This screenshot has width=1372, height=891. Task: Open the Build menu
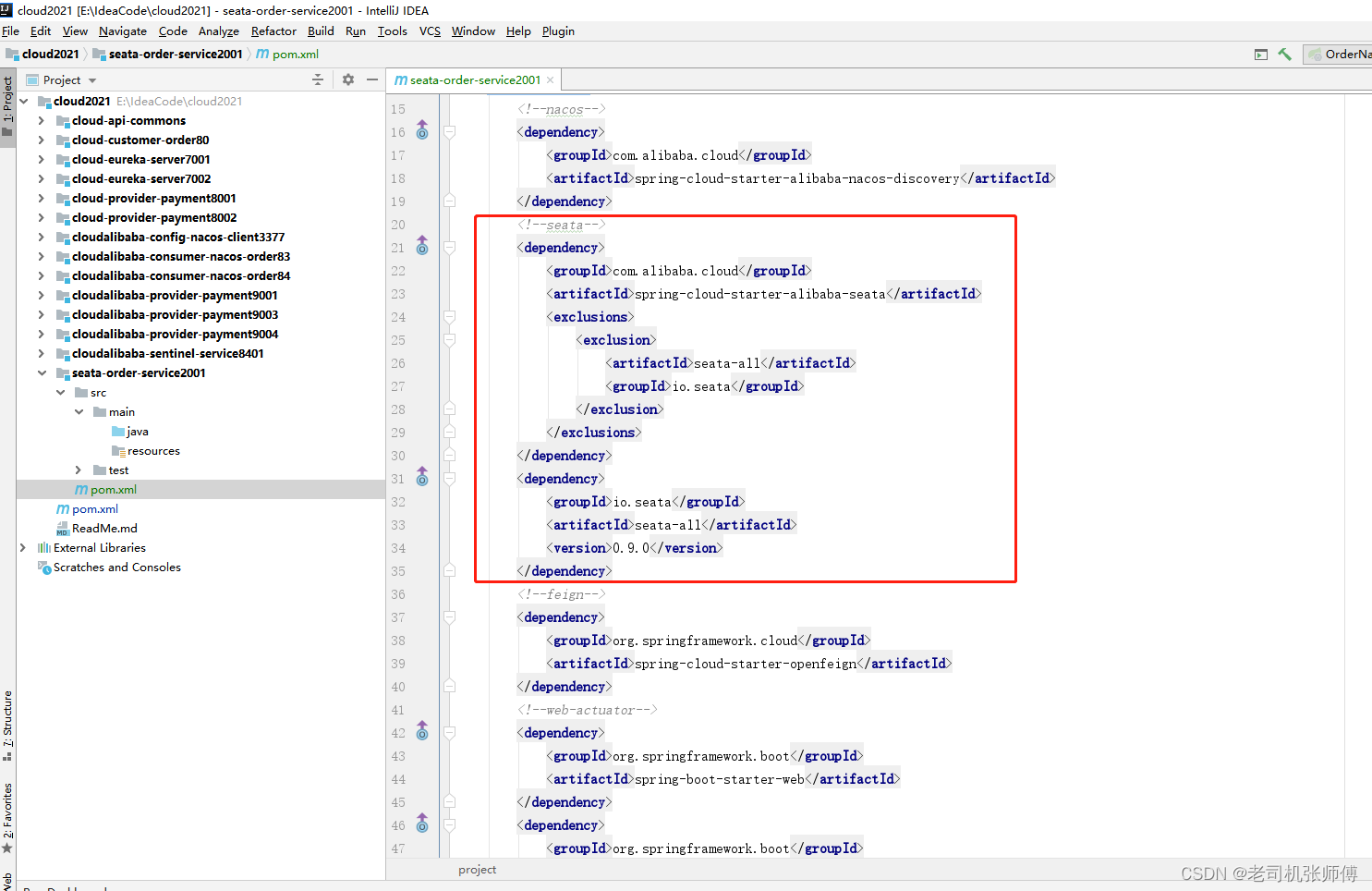(x=321, y=31)
